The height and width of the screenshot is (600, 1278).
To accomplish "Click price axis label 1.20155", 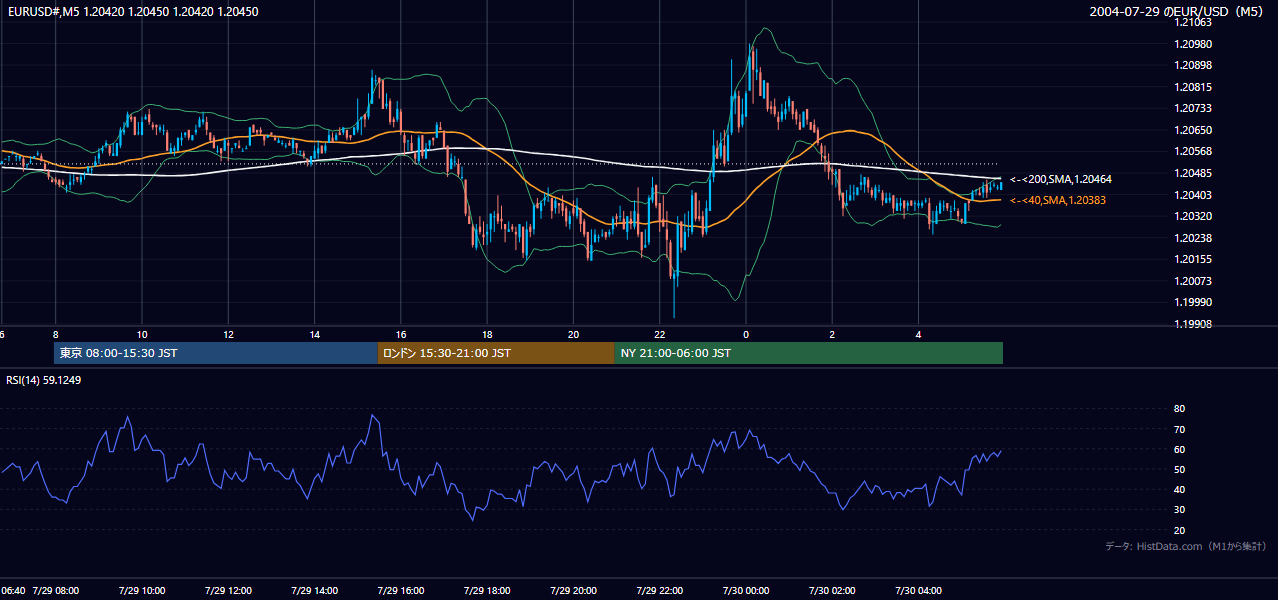I will (1193, 259).
